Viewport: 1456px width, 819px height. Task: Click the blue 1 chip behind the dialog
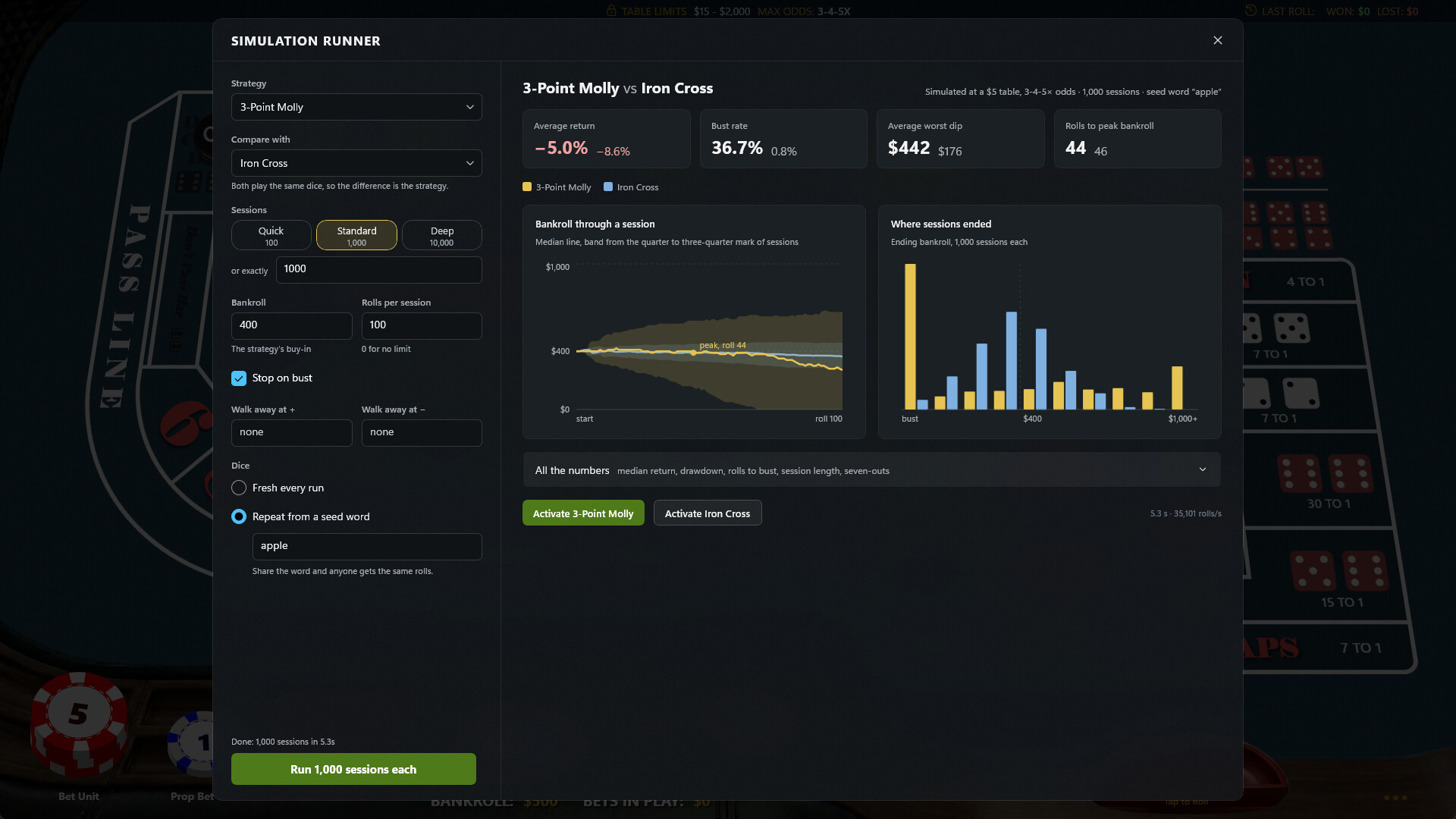point(191,743)
